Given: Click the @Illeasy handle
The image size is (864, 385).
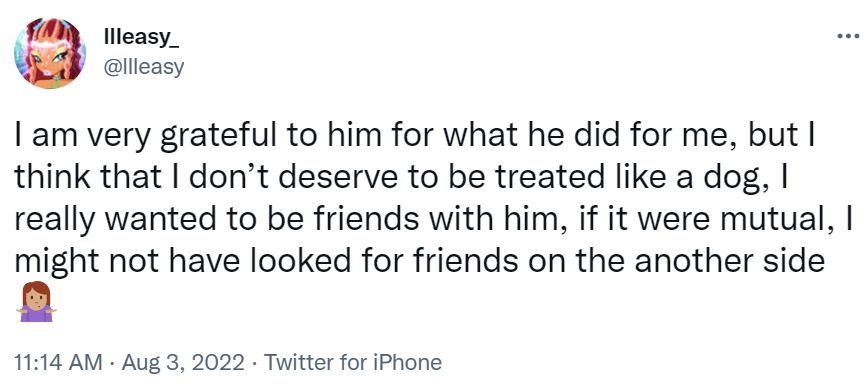Looking at the screenshot, I should [143, 67].
